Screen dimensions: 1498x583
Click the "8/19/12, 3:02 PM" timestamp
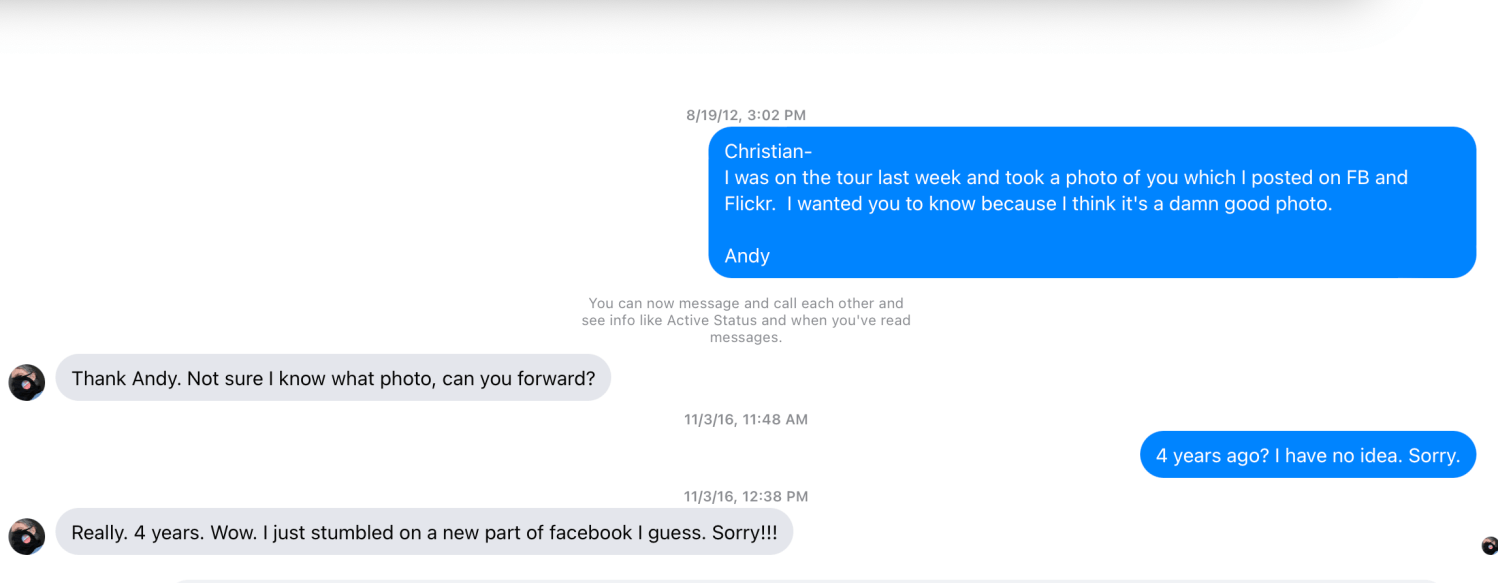[746, 115]
